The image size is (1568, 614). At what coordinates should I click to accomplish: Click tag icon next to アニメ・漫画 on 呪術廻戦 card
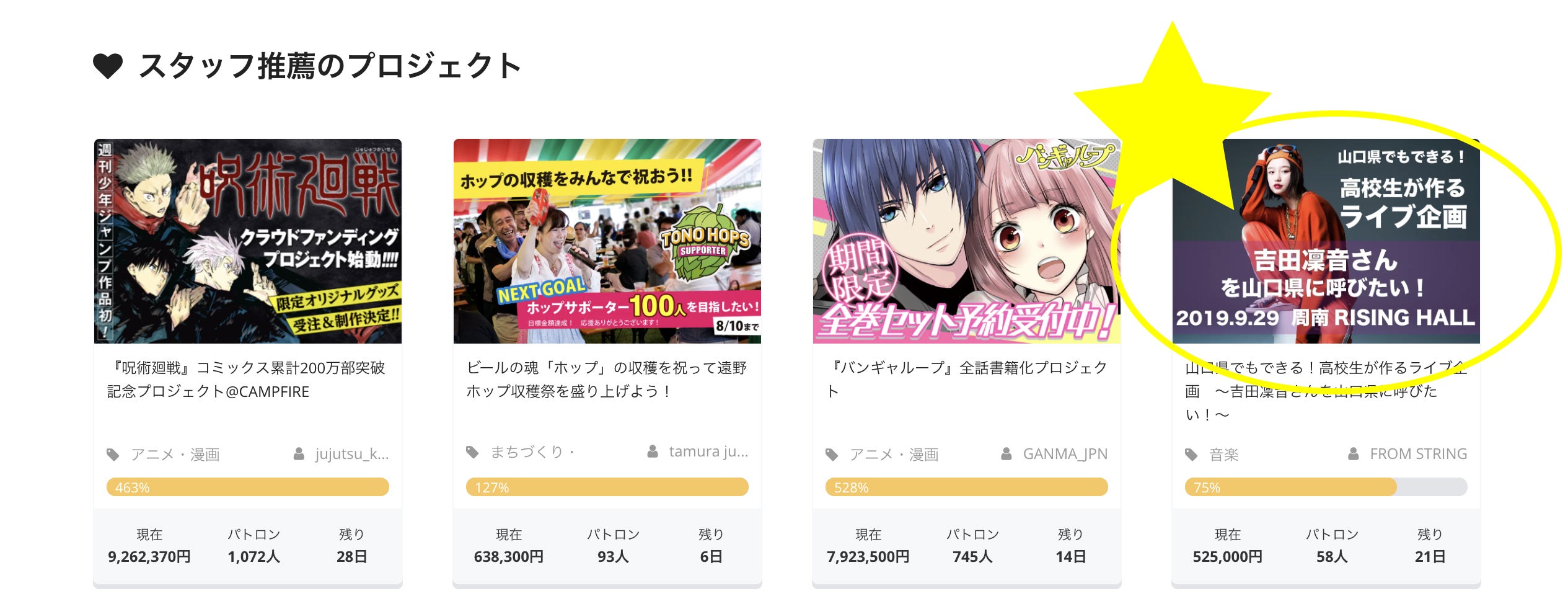point(113,455)
